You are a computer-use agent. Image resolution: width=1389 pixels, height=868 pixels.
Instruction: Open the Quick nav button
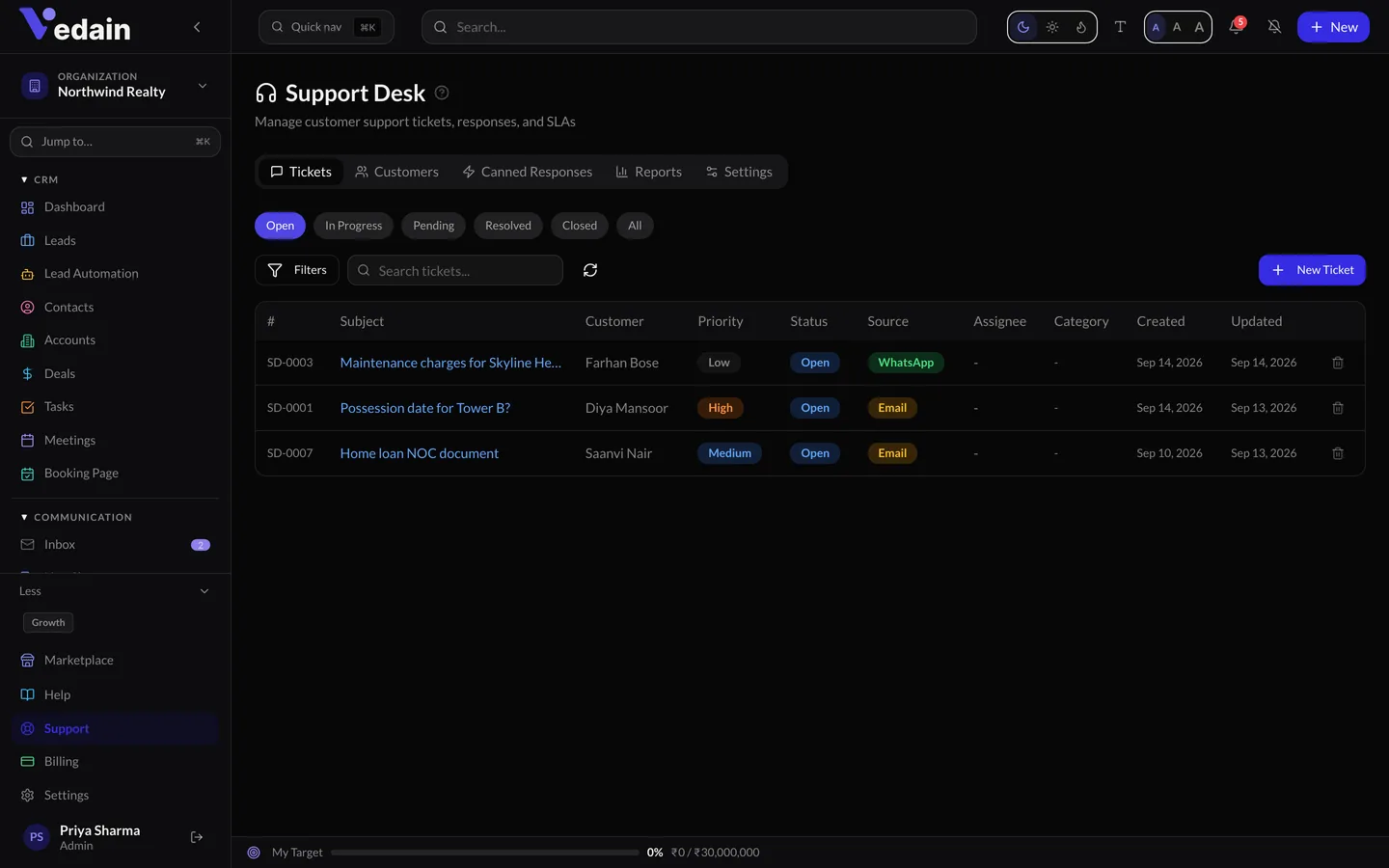(x=326, y=27)
